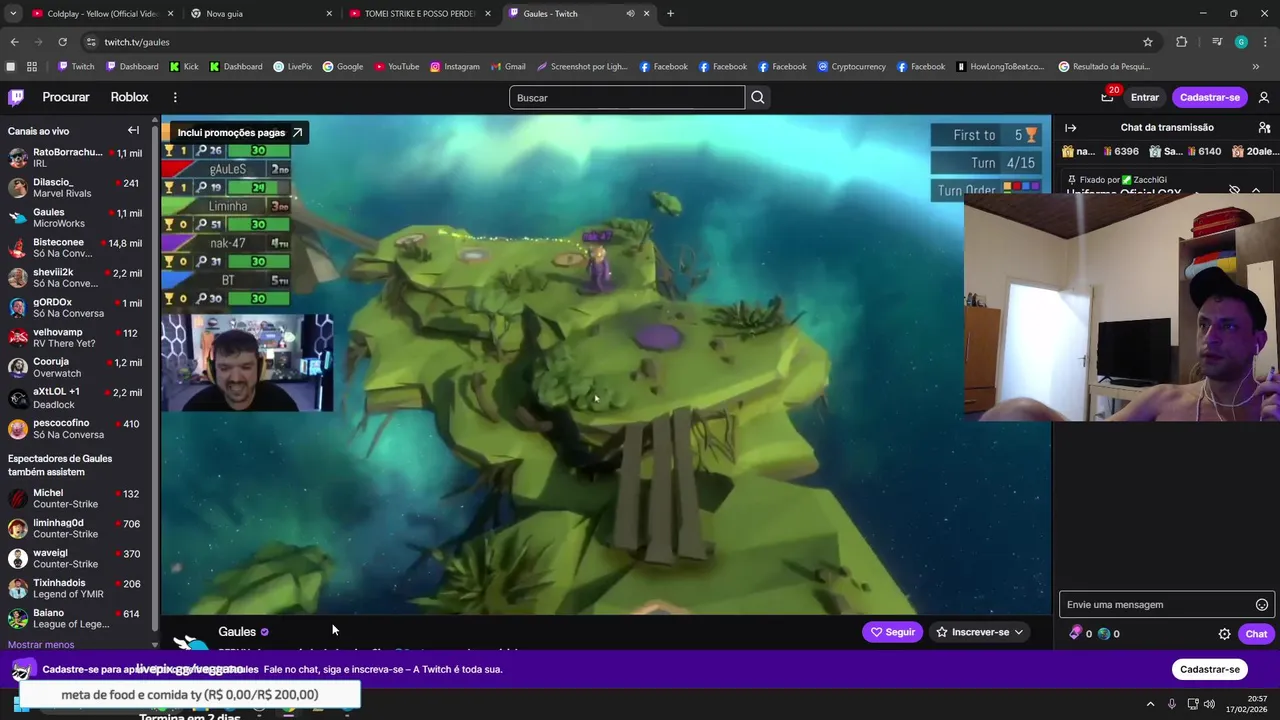
Task: Open the LivePix bookmark
Action: (x=292, y=67)
